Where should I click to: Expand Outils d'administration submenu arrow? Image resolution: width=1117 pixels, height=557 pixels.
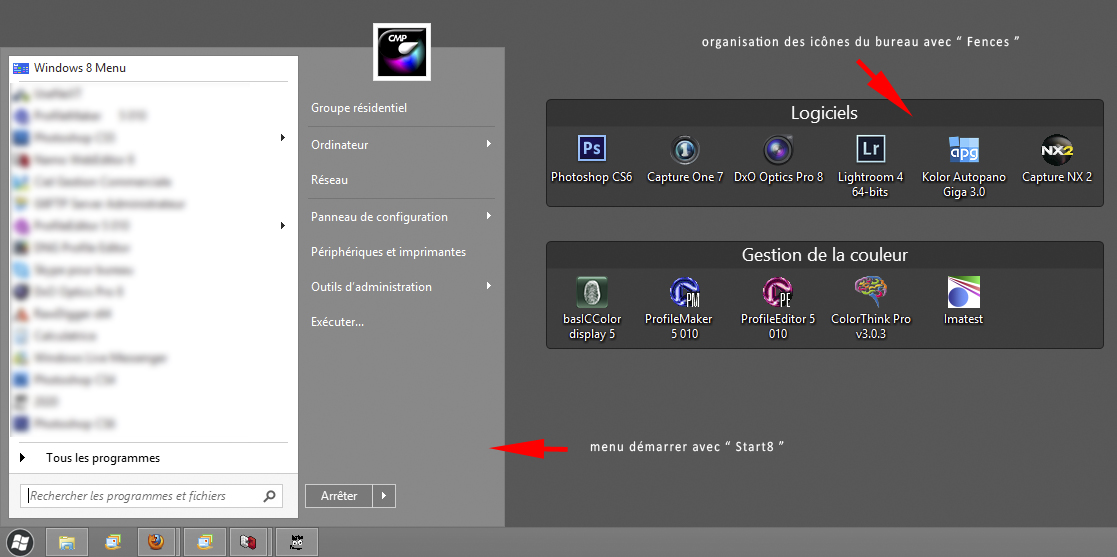tap(489, 286)
